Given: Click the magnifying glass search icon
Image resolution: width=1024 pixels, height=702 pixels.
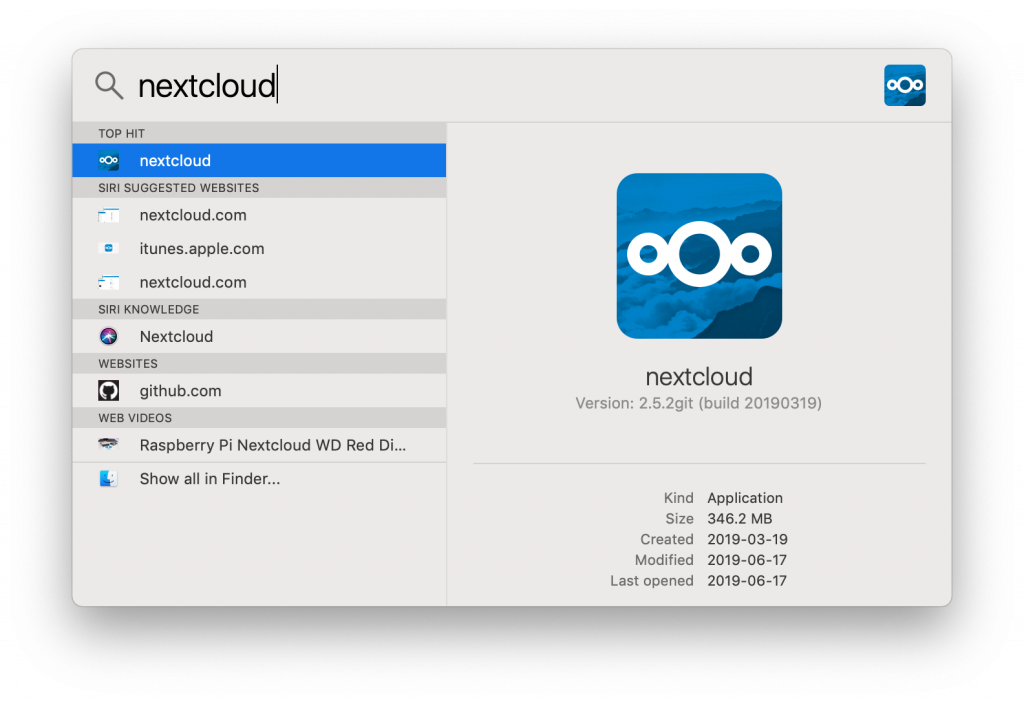Looking at the screenshot, I should click(109, 85).
